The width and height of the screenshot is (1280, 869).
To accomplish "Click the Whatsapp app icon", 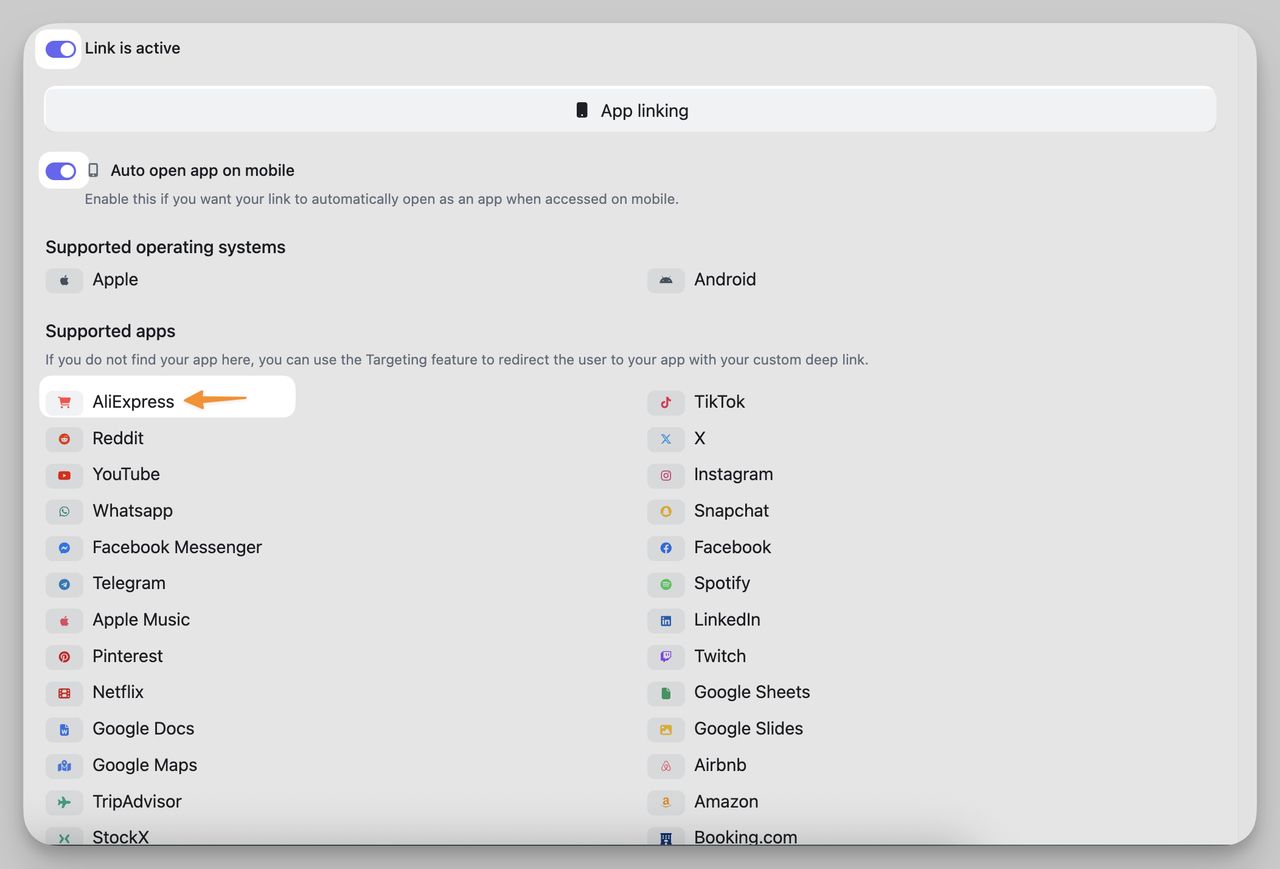I will point(64,511).
